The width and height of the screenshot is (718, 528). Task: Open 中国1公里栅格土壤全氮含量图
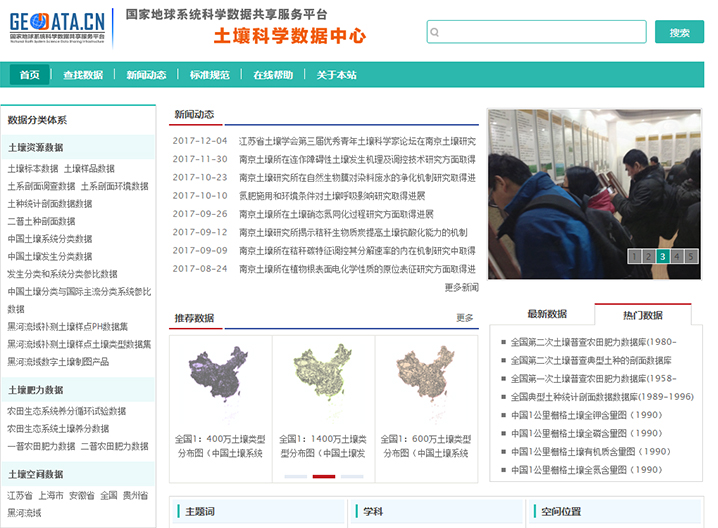pos(587,470)
